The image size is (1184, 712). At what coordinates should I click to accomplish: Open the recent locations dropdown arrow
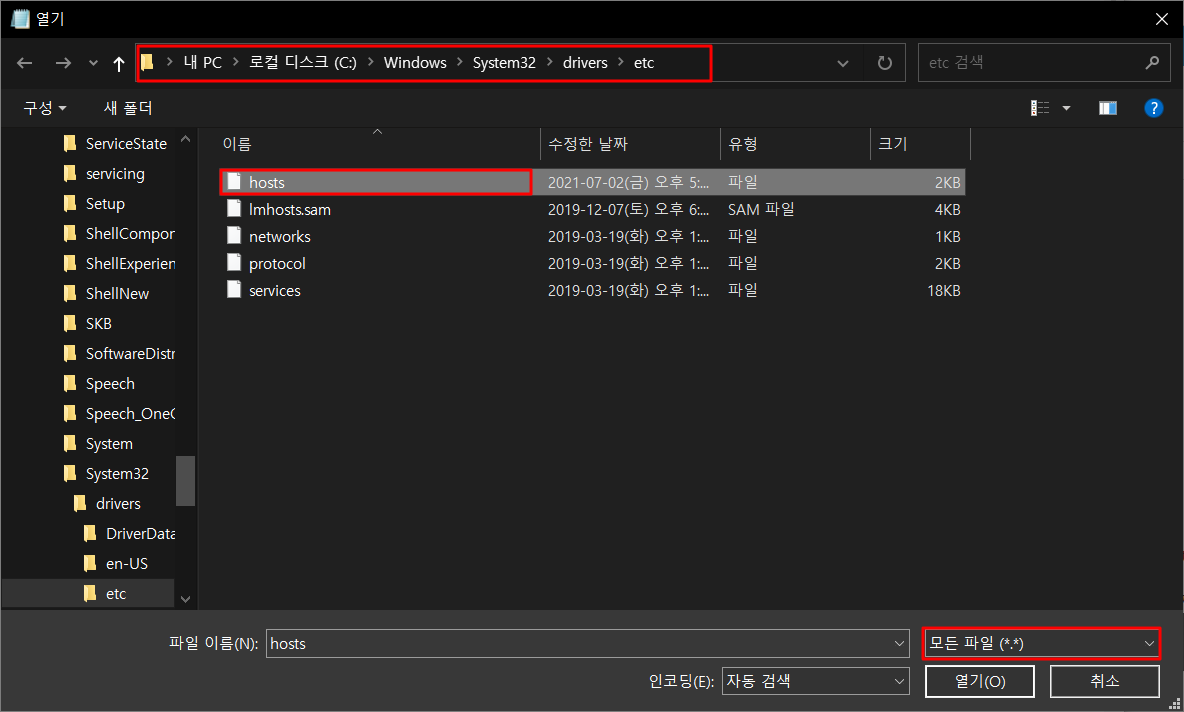click(x=93, y=63)
